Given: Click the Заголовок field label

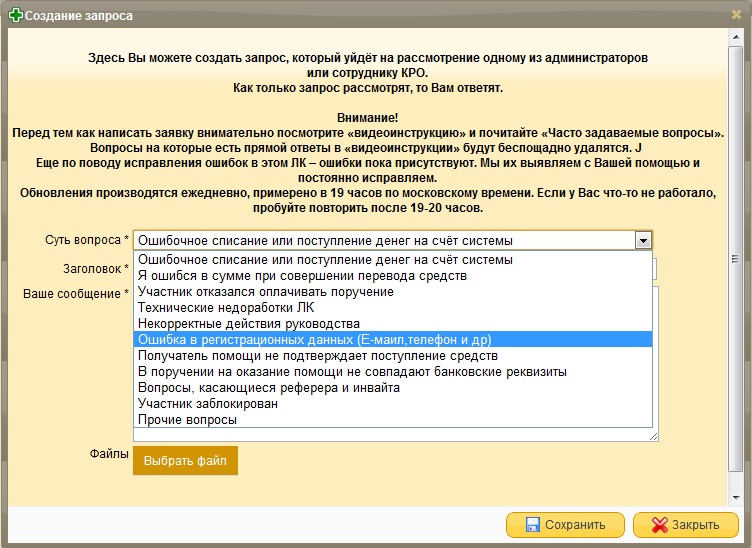Looking at the screenshot, I should 96,269.
